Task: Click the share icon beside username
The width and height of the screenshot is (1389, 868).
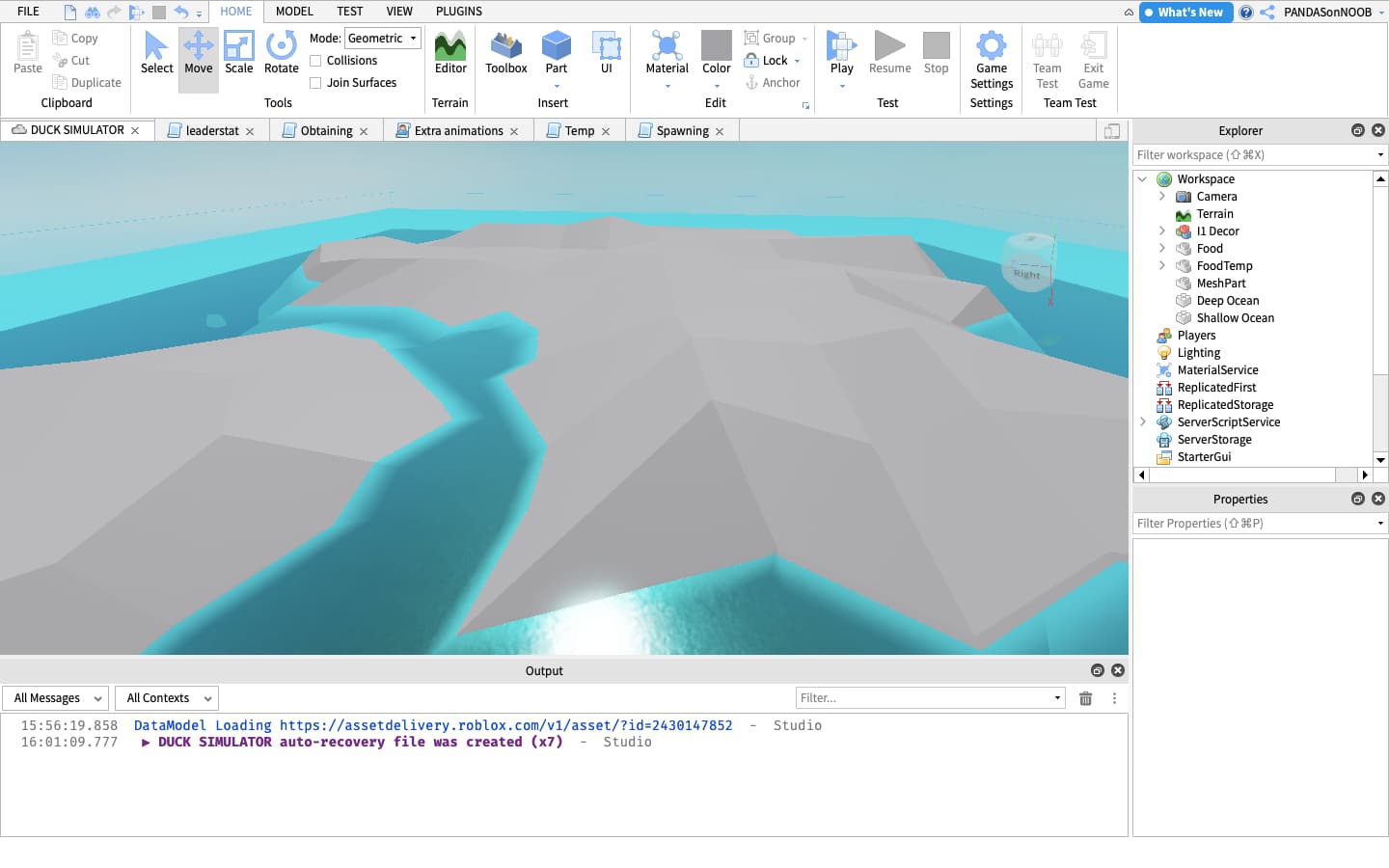Action: pos(1267,13)
